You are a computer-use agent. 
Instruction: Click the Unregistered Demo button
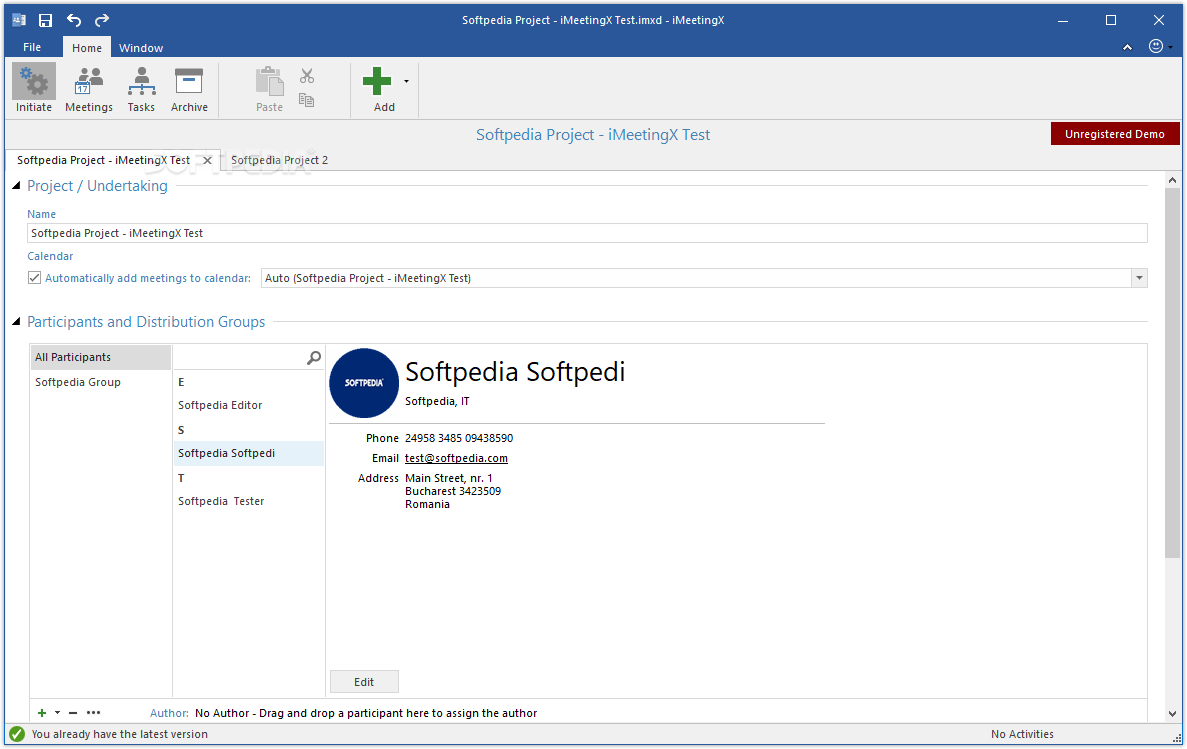1114,134
